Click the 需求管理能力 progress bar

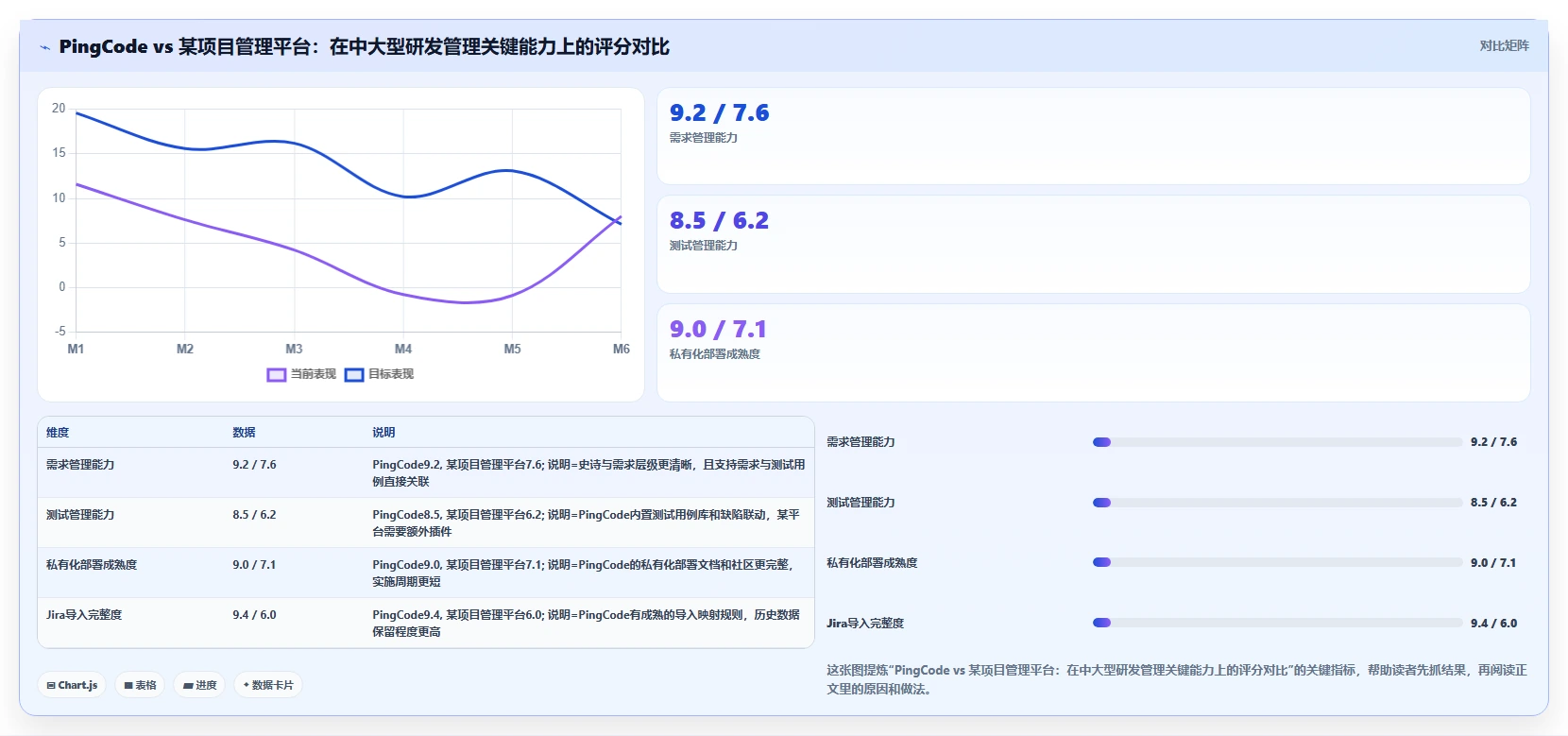pyautogui.click(x=1277, y=442)
